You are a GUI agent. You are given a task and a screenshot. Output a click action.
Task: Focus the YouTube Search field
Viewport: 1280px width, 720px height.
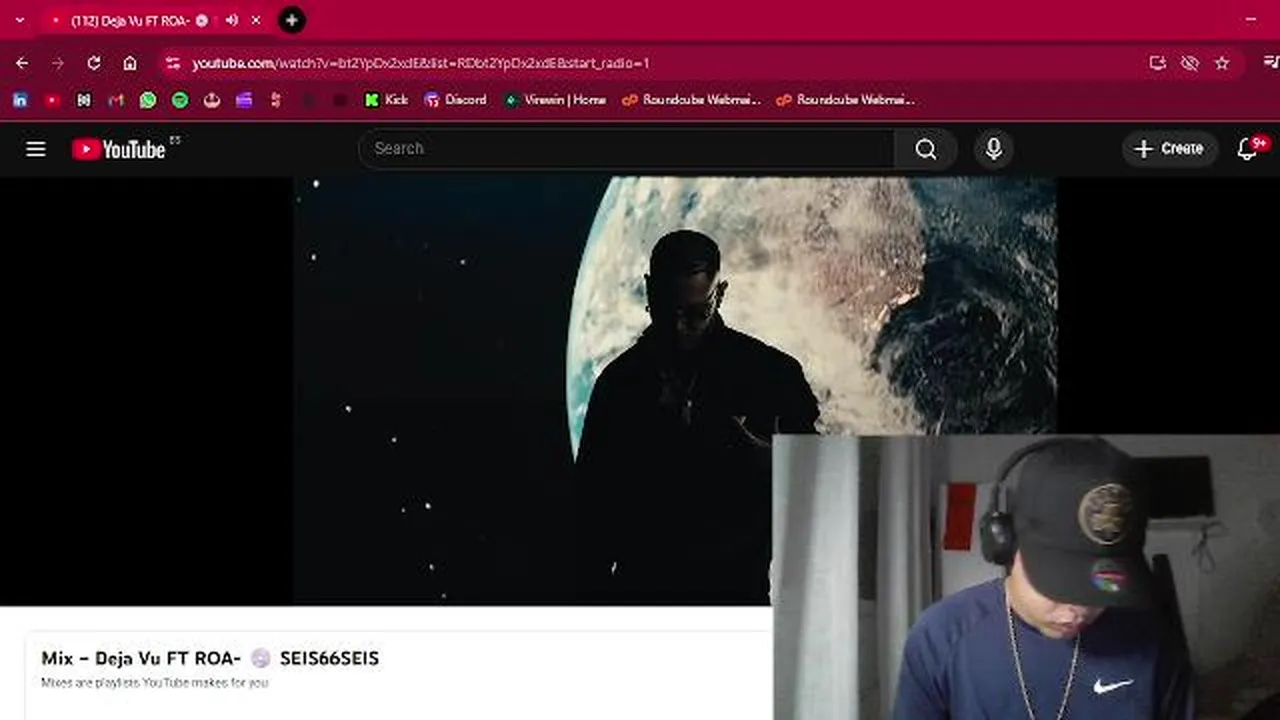pos(627,148)
